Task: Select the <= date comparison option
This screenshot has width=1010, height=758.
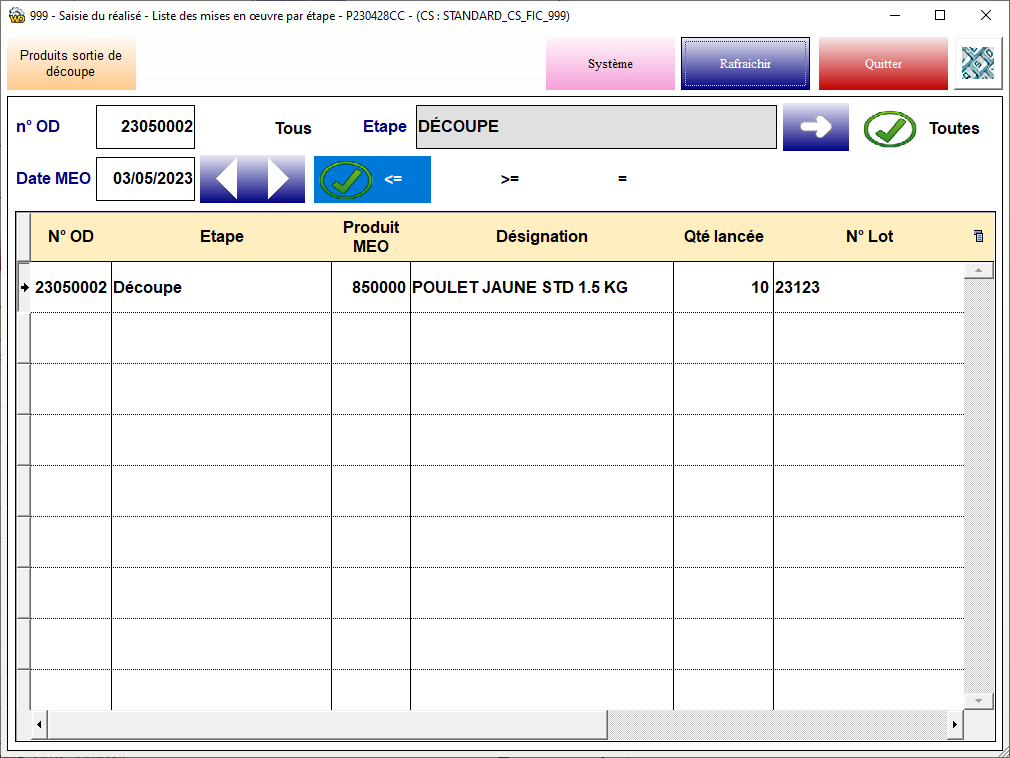Action: pos(393,180)
